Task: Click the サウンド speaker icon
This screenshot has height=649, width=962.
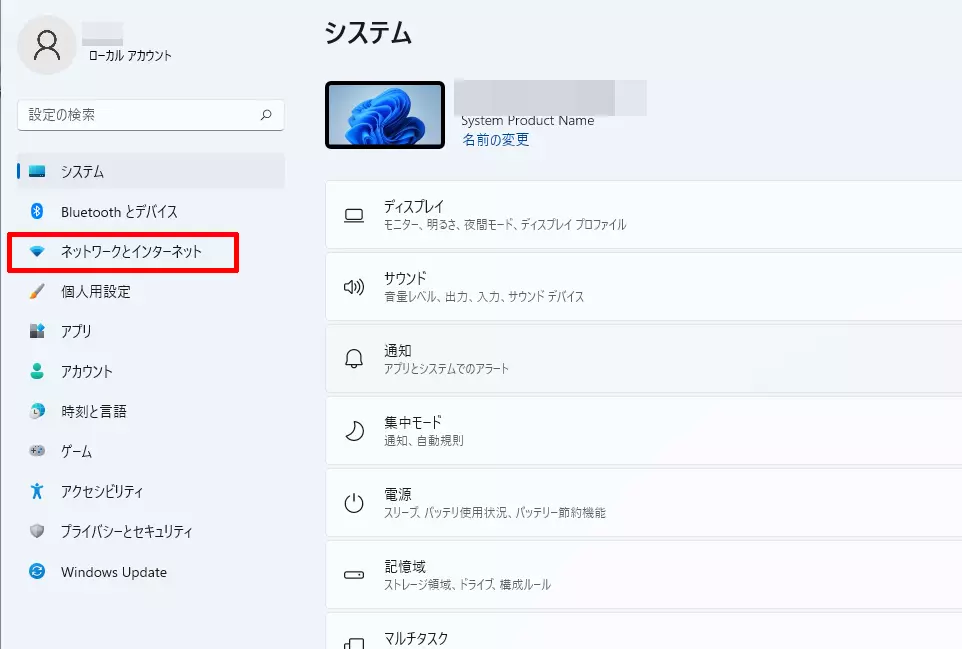Action: (x=354, y=286)
